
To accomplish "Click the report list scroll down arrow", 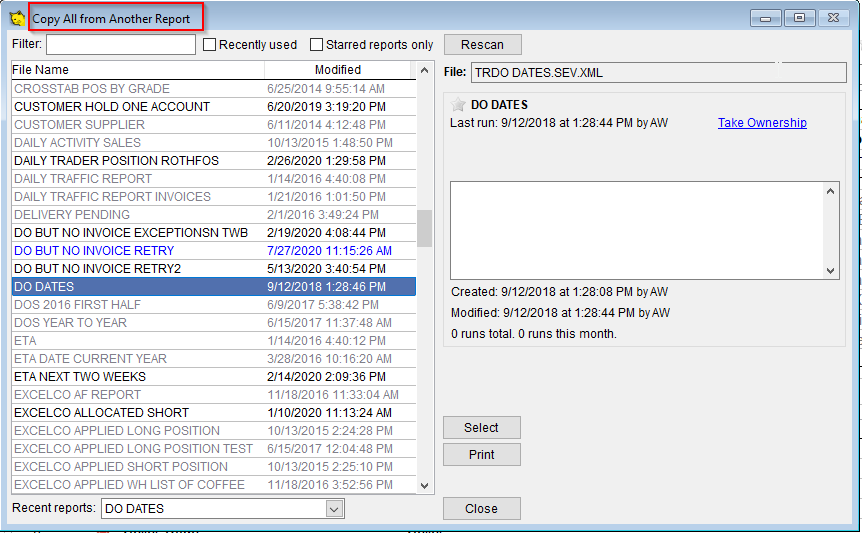I will tap(424, 485).
